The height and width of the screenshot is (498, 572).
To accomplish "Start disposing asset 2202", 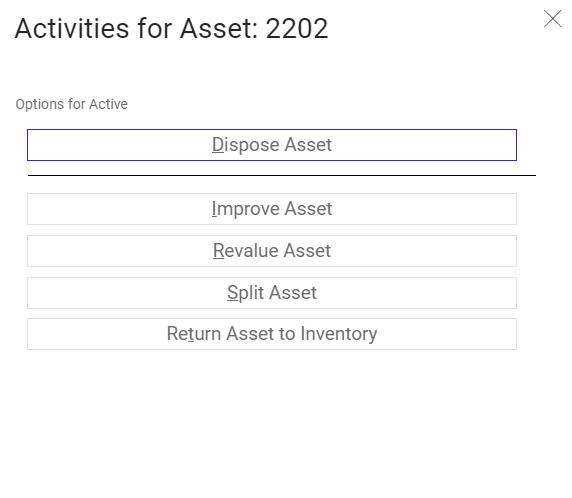I will pos(272,145).
